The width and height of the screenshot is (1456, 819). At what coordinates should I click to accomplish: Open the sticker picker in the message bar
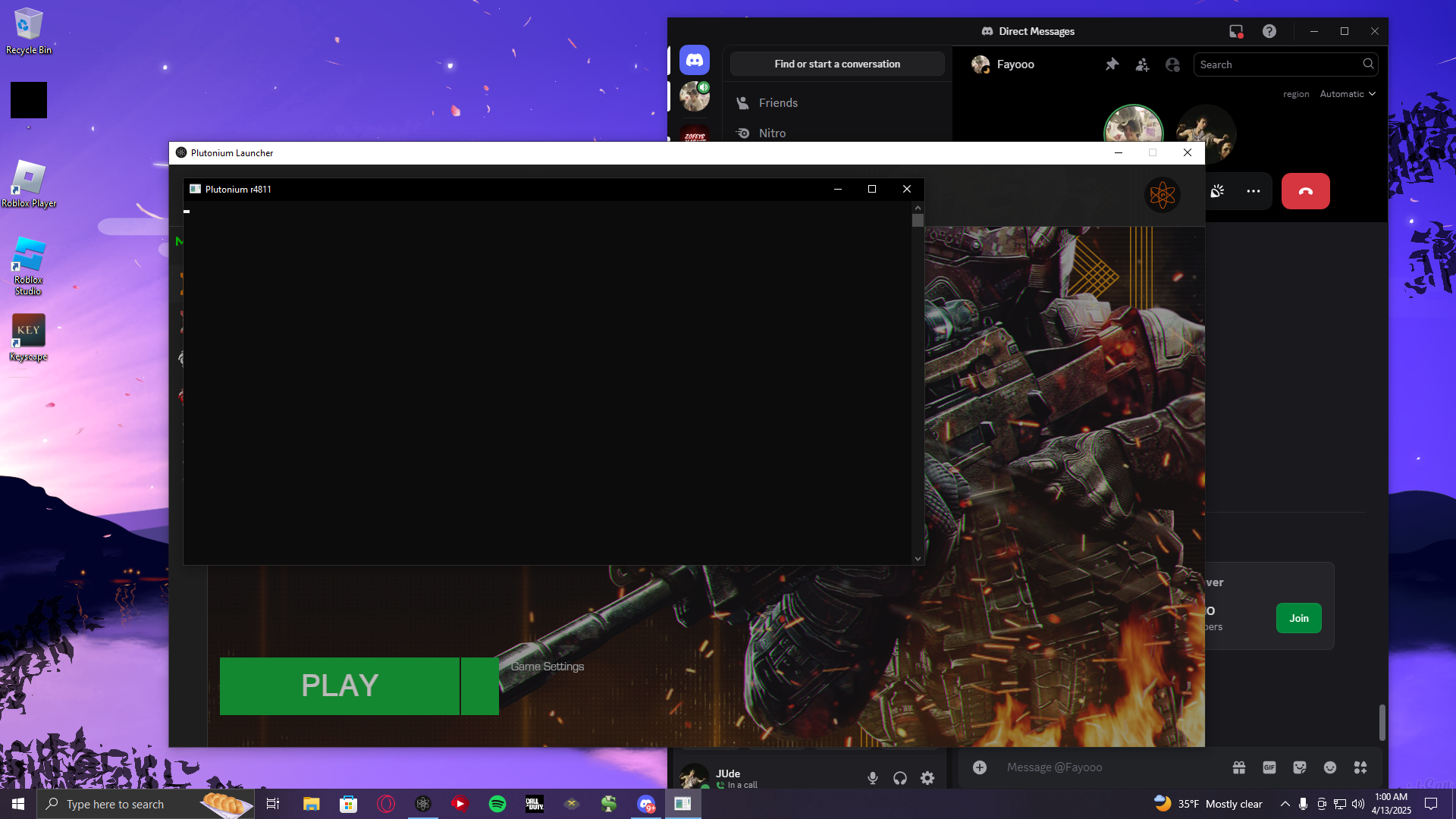(1300, 767)
